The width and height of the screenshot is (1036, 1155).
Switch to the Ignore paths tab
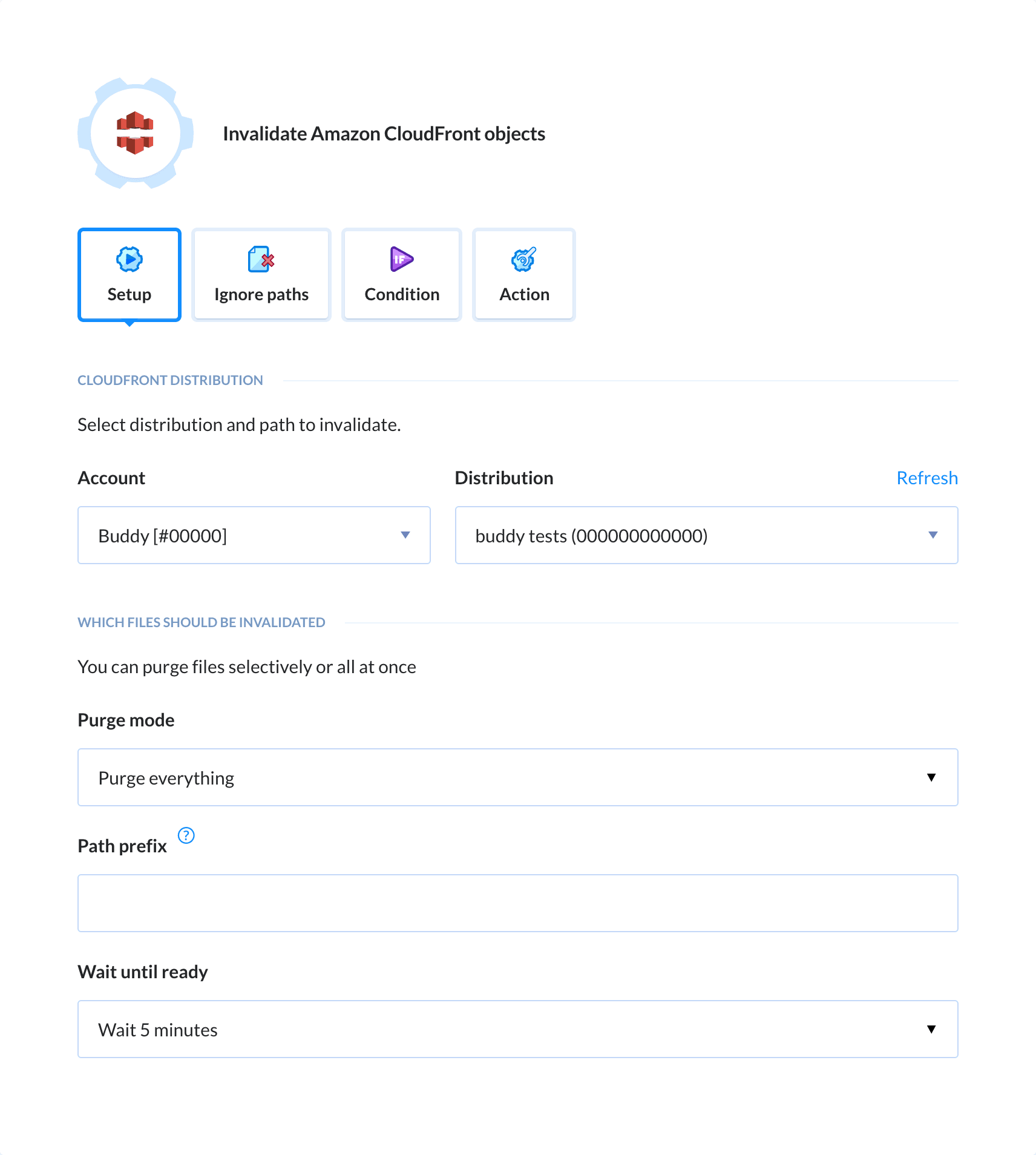(260, 274)
